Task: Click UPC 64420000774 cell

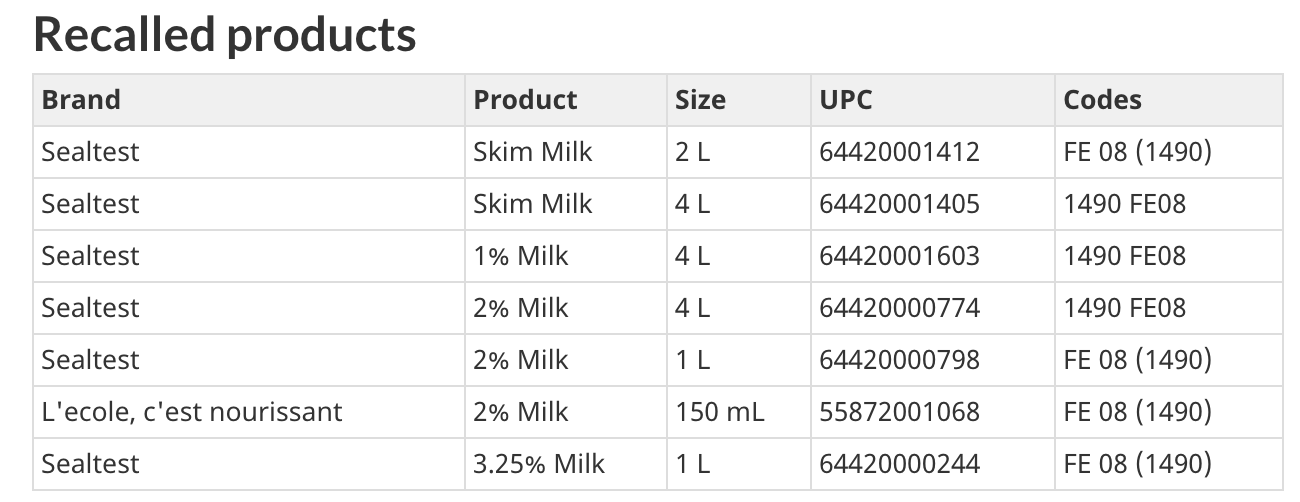Action: coord(933,308)
